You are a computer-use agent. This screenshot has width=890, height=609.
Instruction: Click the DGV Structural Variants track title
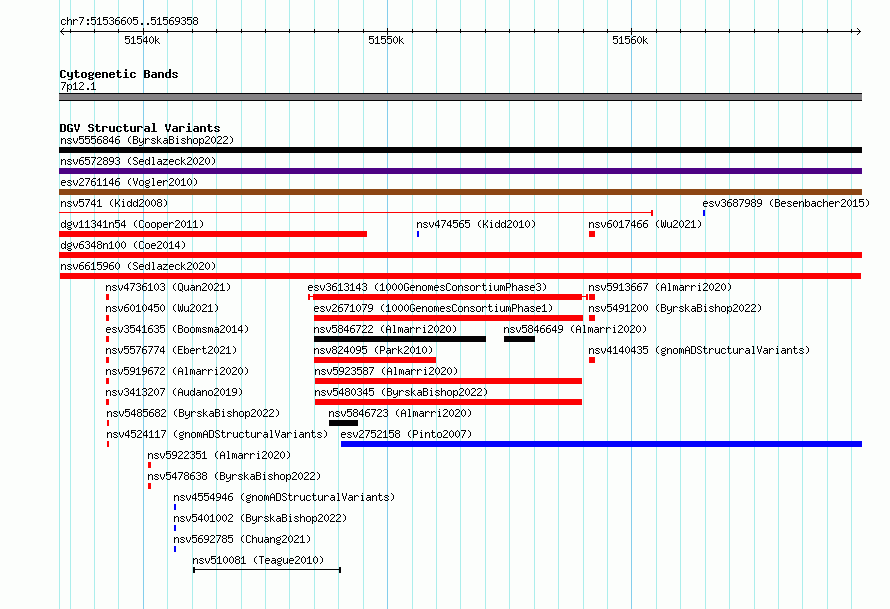tap(140, 128)
